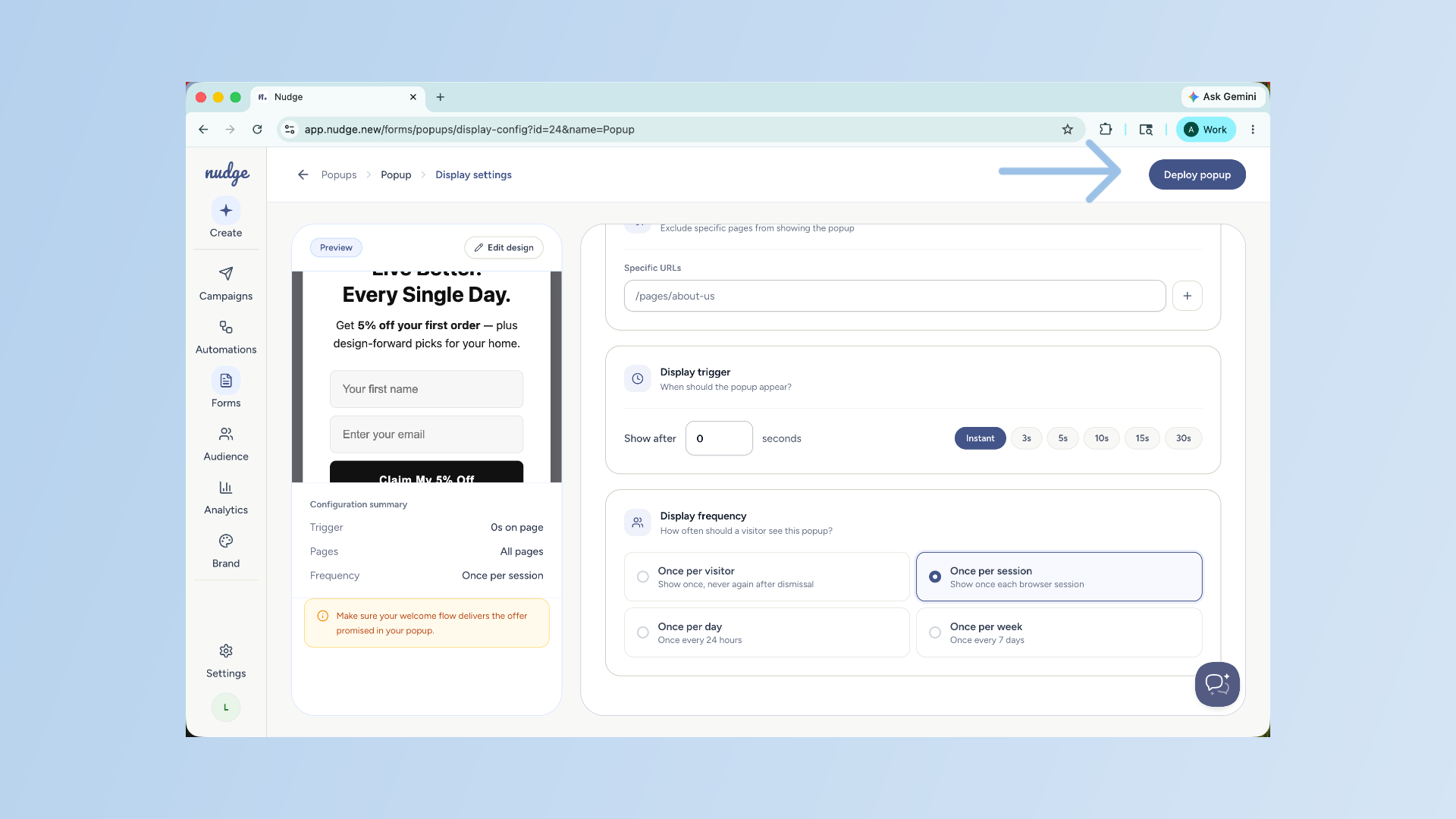Image resolution: width=1456 pixels, height=819 pixels.
Task: Open the Audience section
Action: pyautogui.click(x=226, y=444)
